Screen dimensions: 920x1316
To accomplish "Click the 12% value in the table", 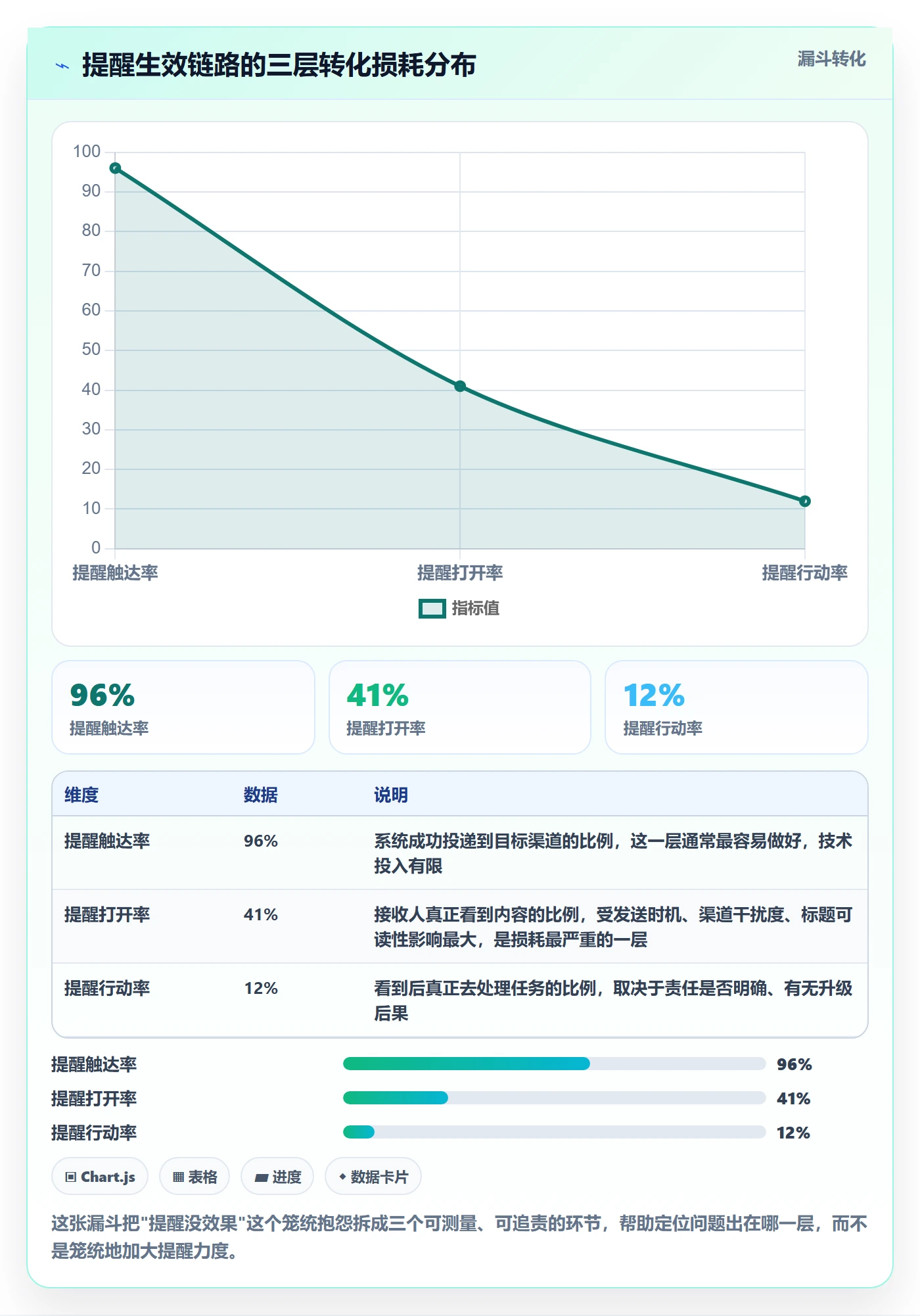I will point(261,988).
